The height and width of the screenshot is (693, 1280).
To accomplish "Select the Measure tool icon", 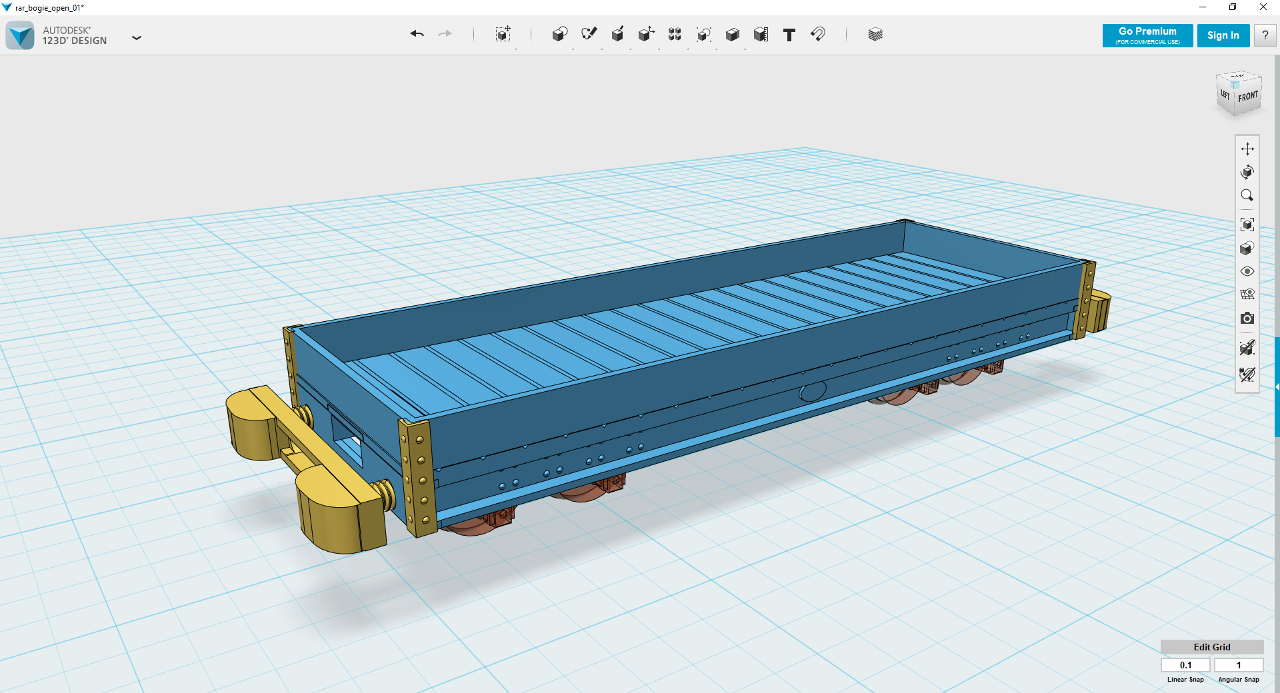I will pyautogui.click(x=761, y=34).
